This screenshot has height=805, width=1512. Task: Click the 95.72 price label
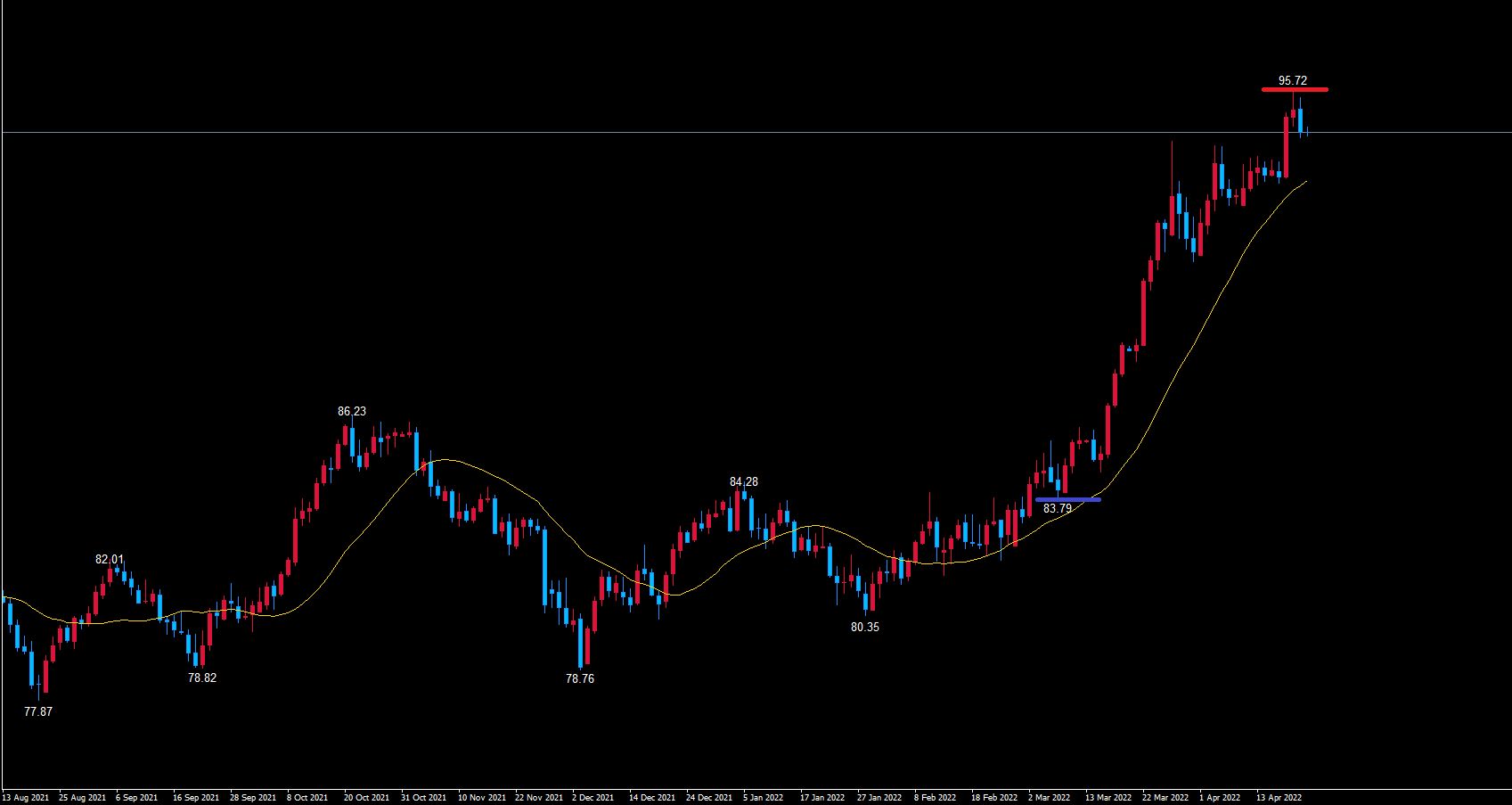point(1292,80)
